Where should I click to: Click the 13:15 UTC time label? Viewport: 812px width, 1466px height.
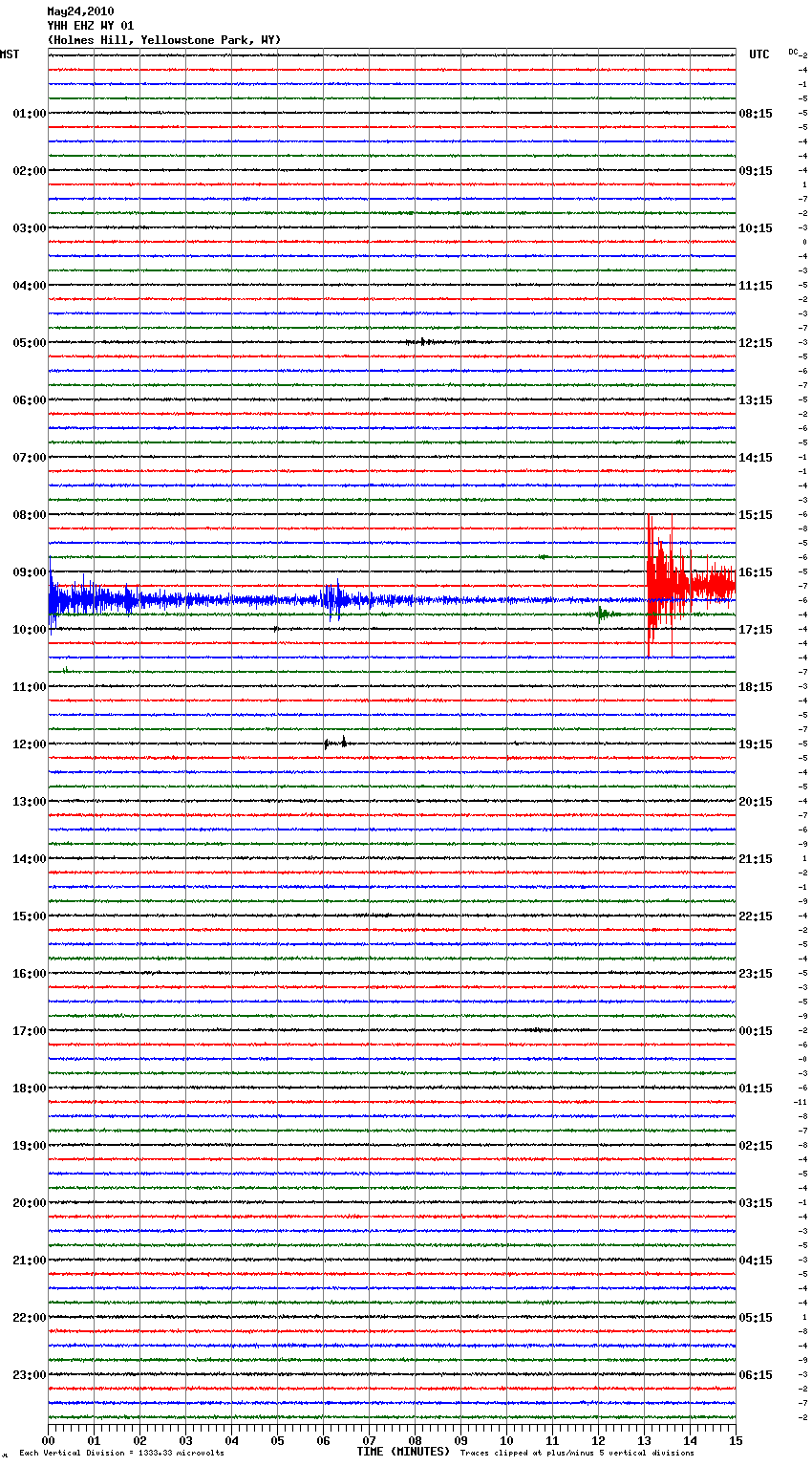pos(756,400)
